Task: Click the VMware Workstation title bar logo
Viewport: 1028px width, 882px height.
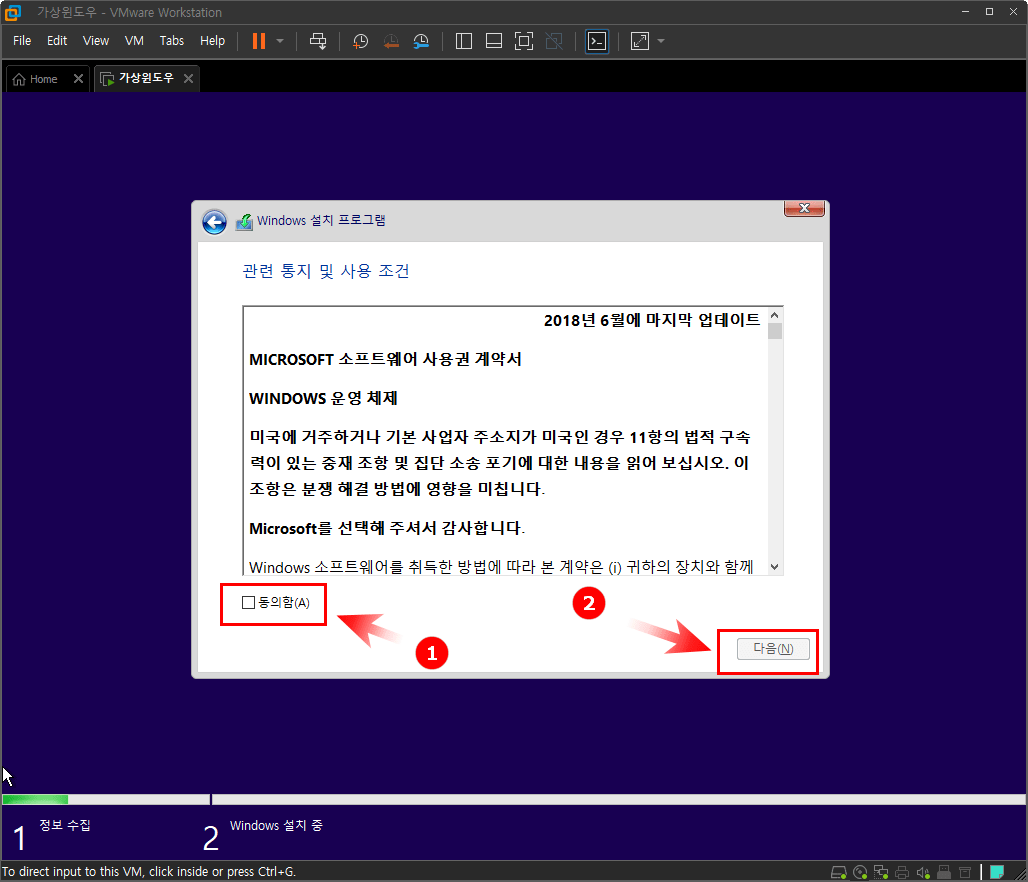Action: pos(12,12)
